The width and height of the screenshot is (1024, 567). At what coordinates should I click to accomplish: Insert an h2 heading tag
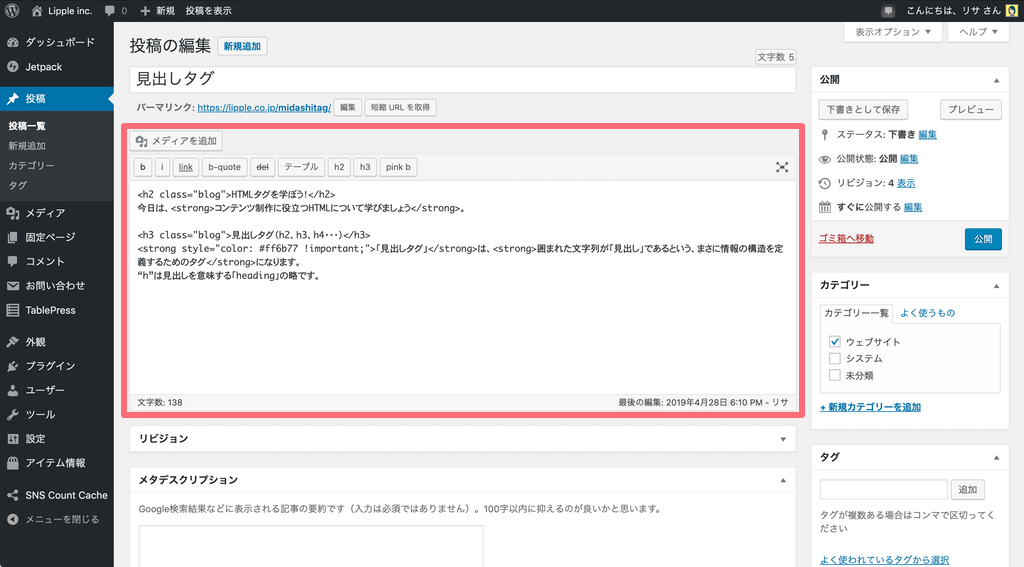[339, 167]
